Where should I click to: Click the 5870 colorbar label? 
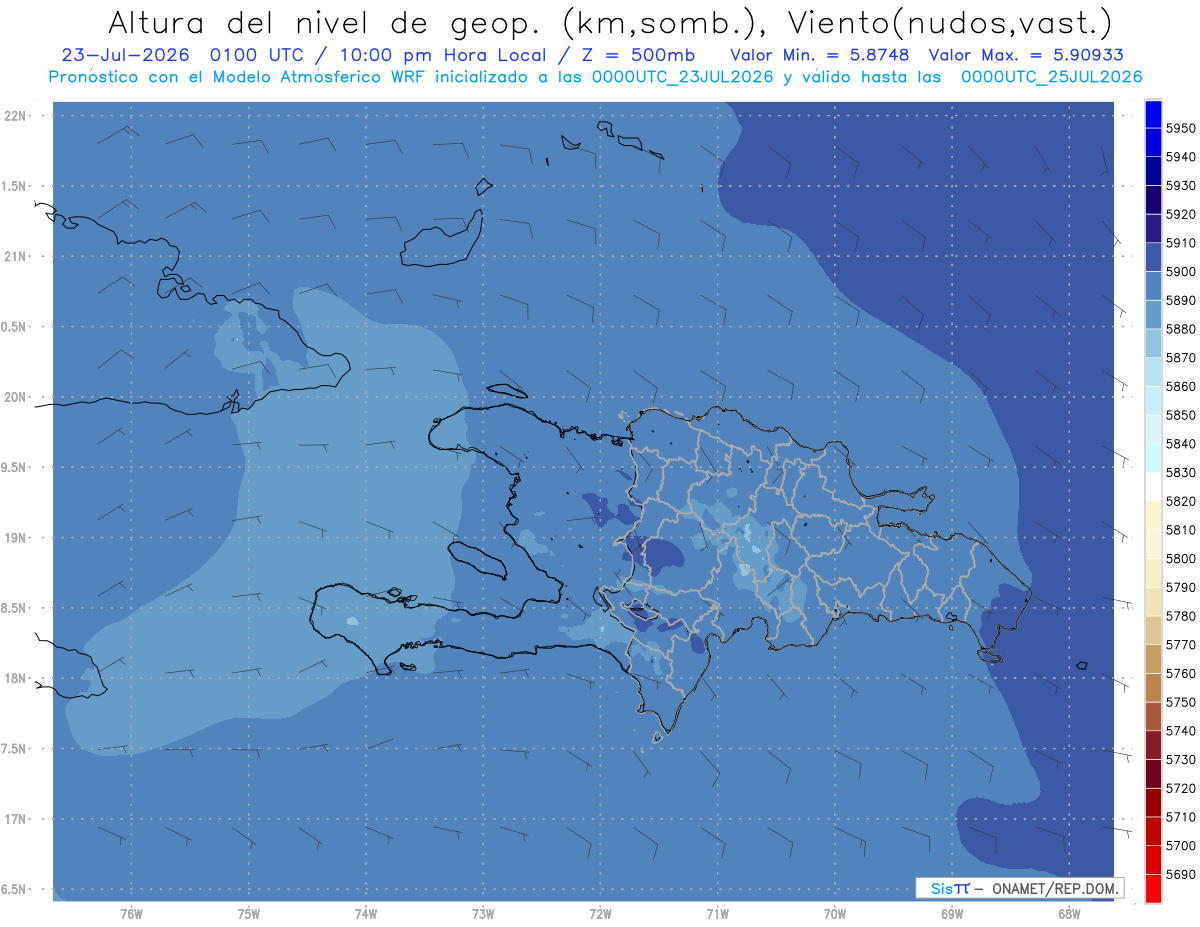pyautogui.click(x=1181, y=357)
